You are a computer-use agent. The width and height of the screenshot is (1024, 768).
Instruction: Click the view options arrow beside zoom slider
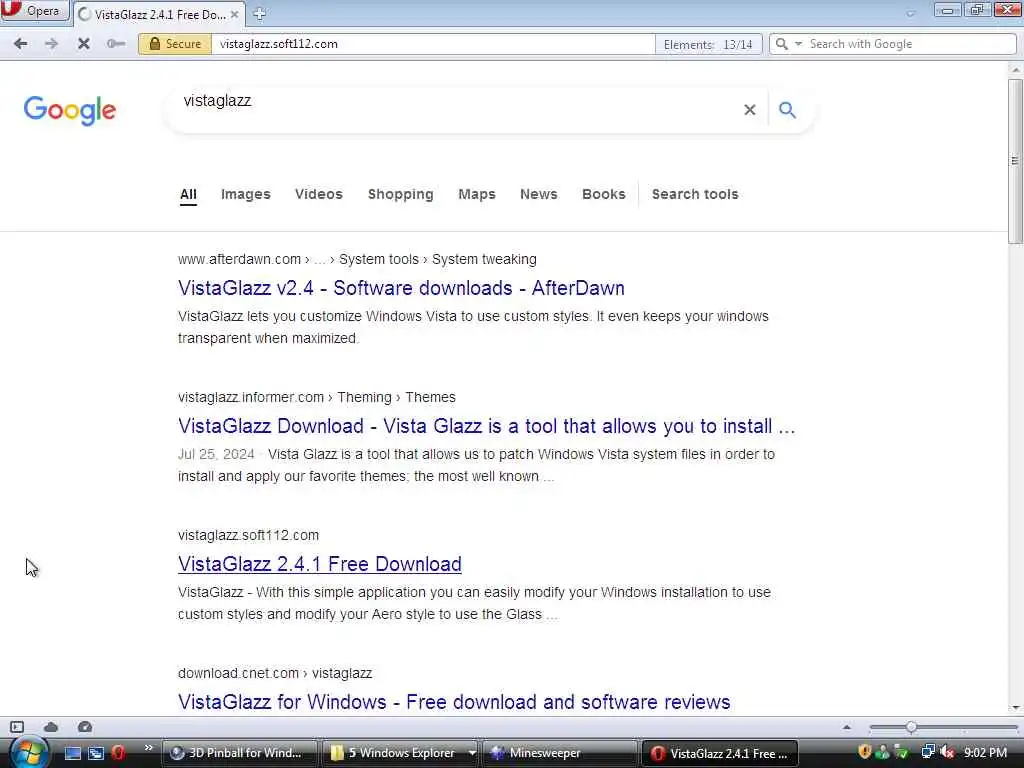pyautogui.click(x=847, y=727)
